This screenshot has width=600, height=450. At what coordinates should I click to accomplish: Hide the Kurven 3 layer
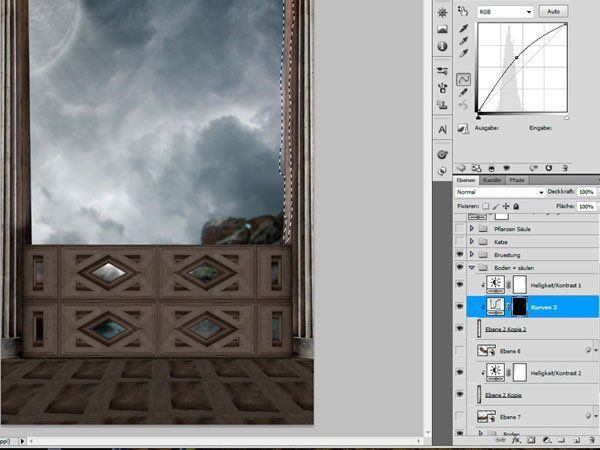[460, 307]
